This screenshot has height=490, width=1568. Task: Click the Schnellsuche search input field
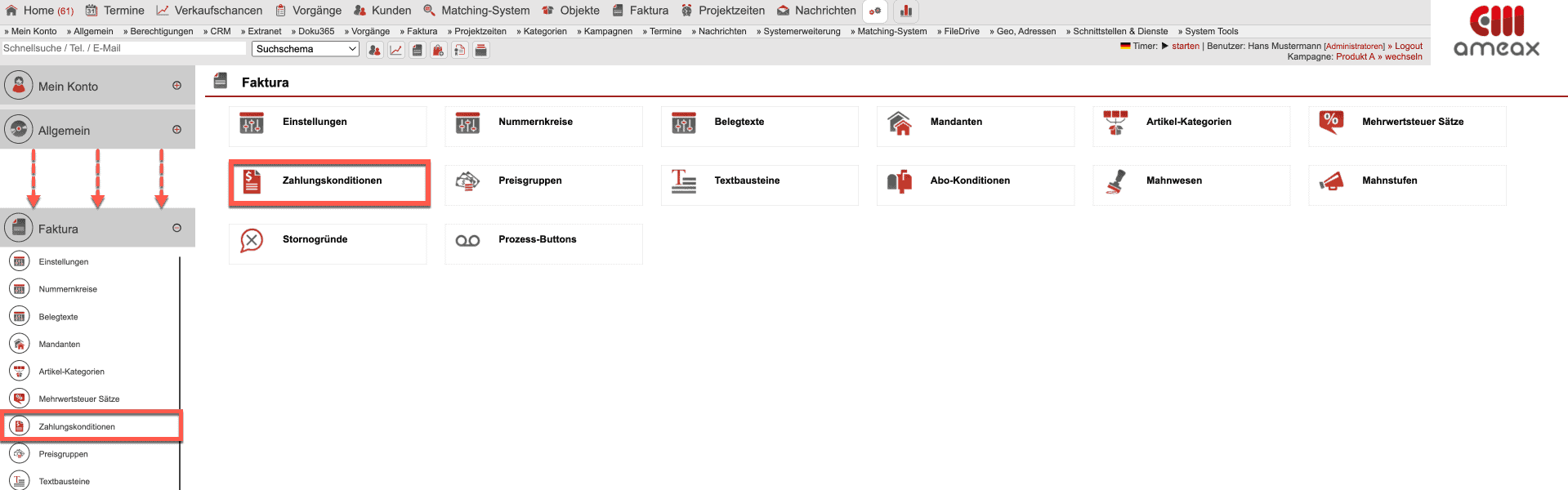tap(123, 48)
